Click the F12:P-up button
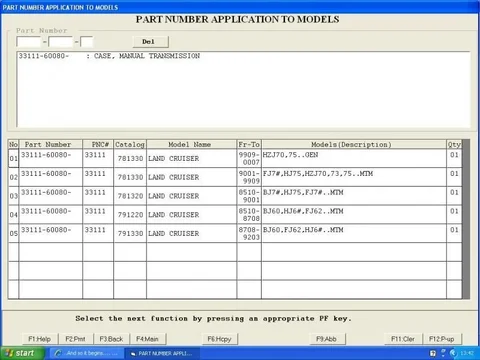480x360 pixels. pos(442,339)
